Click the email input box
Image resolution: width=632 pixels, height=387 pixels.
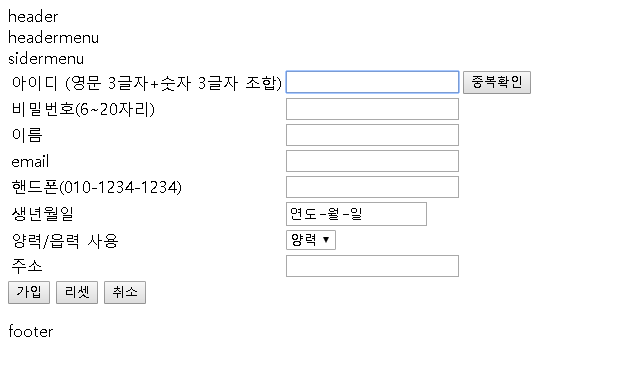[372, 161]
